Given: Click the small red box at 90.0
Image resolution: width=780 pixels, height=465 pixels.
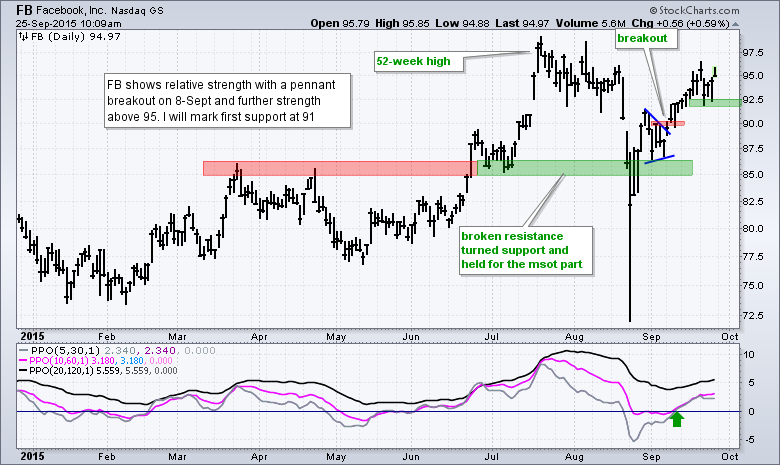Looking at the screenshot, I should click(668, 123).
